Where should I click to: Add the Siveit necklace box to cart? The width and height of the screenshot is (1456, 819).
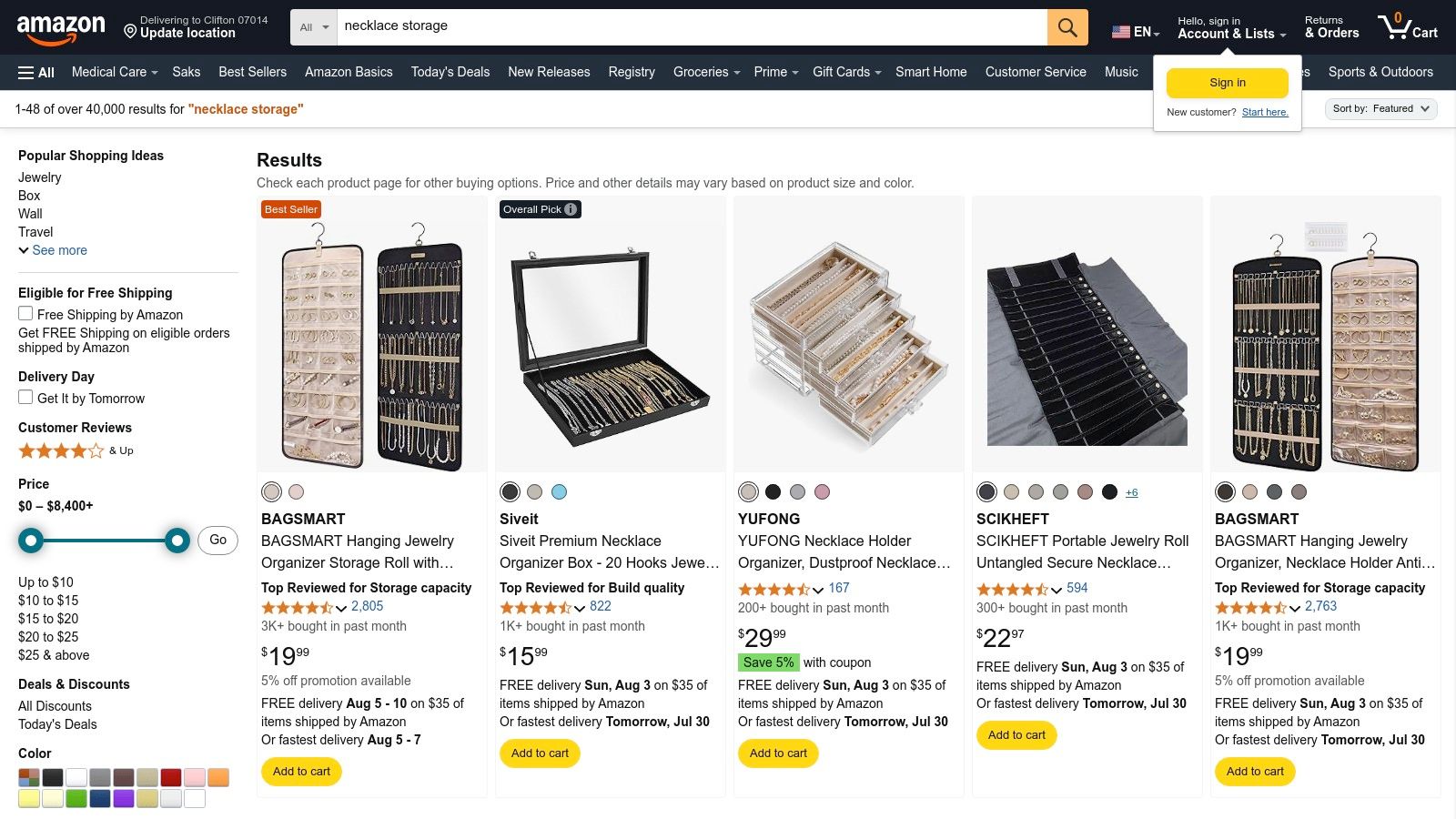click(540, 753)
